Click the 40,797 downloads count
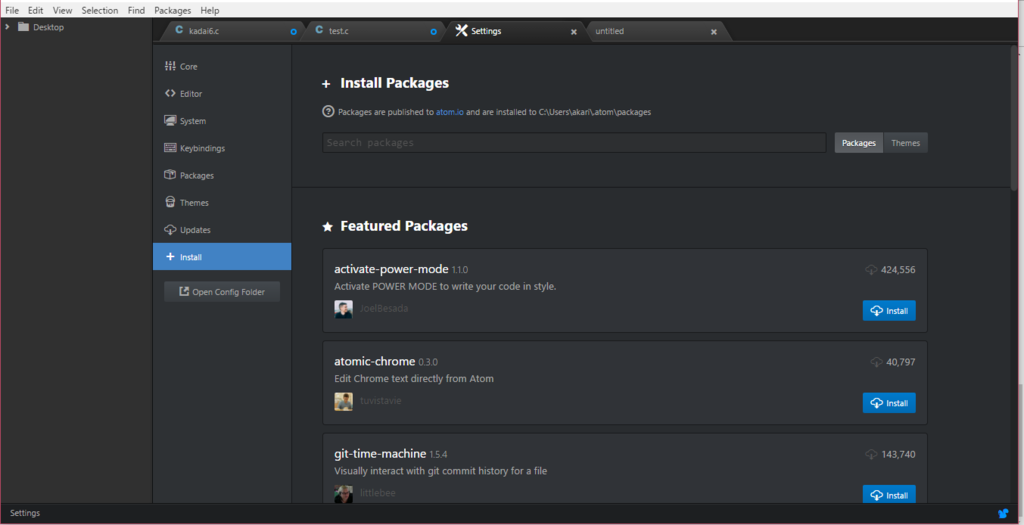This screenshot has width=1024, height=525. pyautogui.click(x=901, y=362)
